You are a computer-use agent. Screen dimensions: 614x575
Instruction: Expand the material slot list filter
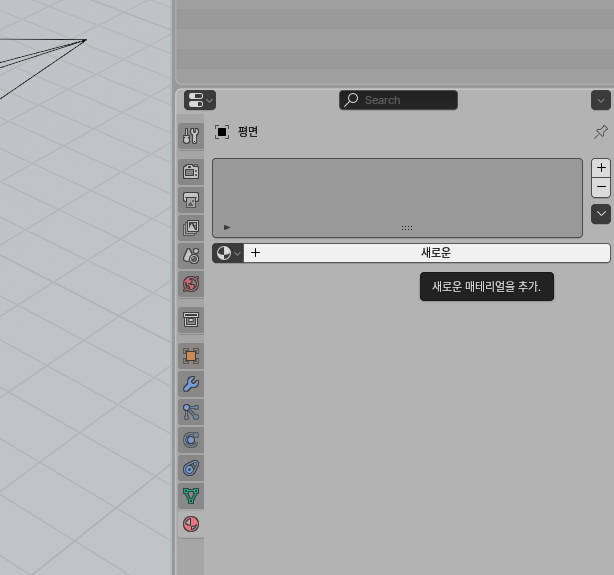(227, 227)
